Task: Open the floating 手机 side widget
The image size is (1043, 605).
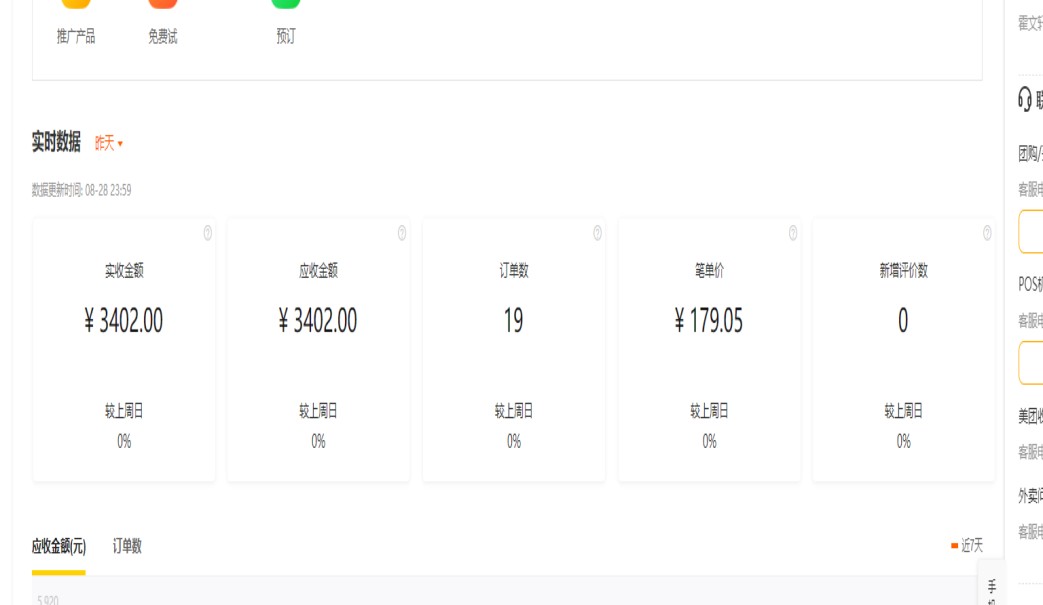Action: pyautogui.click(x=991, y=588)
